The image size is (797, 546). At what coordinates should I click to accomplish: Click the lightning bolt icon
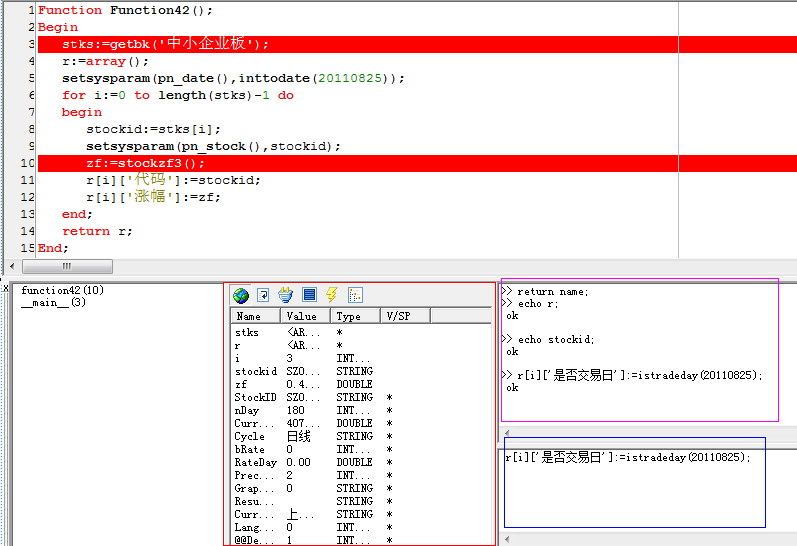[332, 295]
